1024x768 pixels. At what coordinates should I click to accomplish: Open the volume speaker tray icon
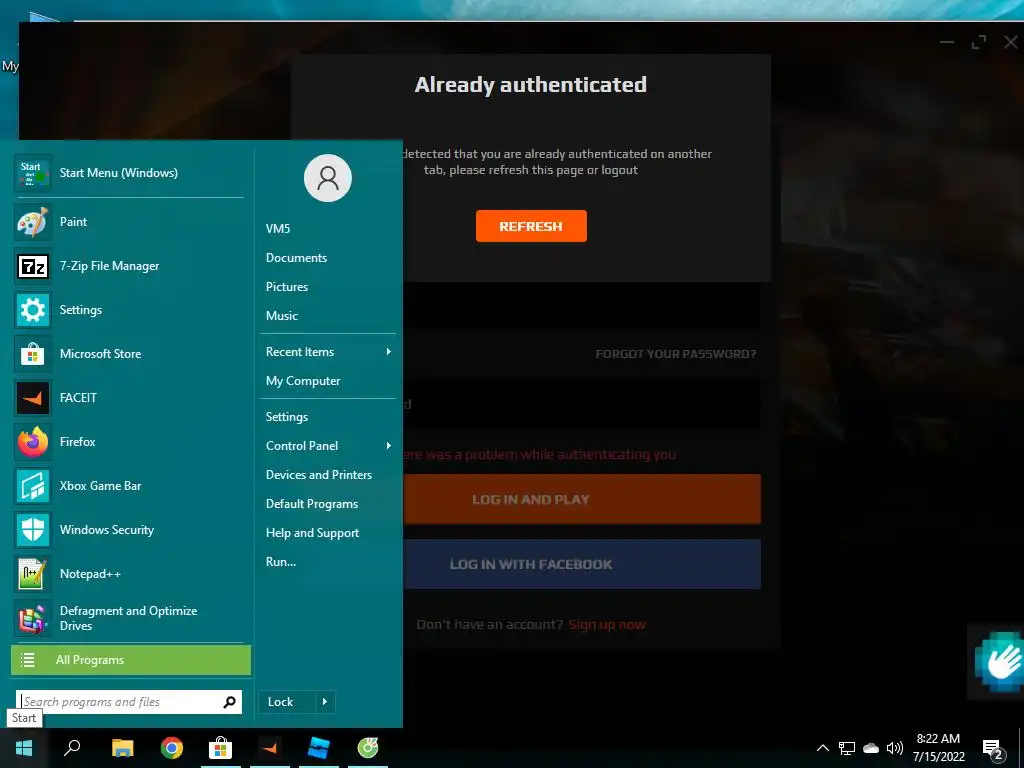(x=895, y=748)
